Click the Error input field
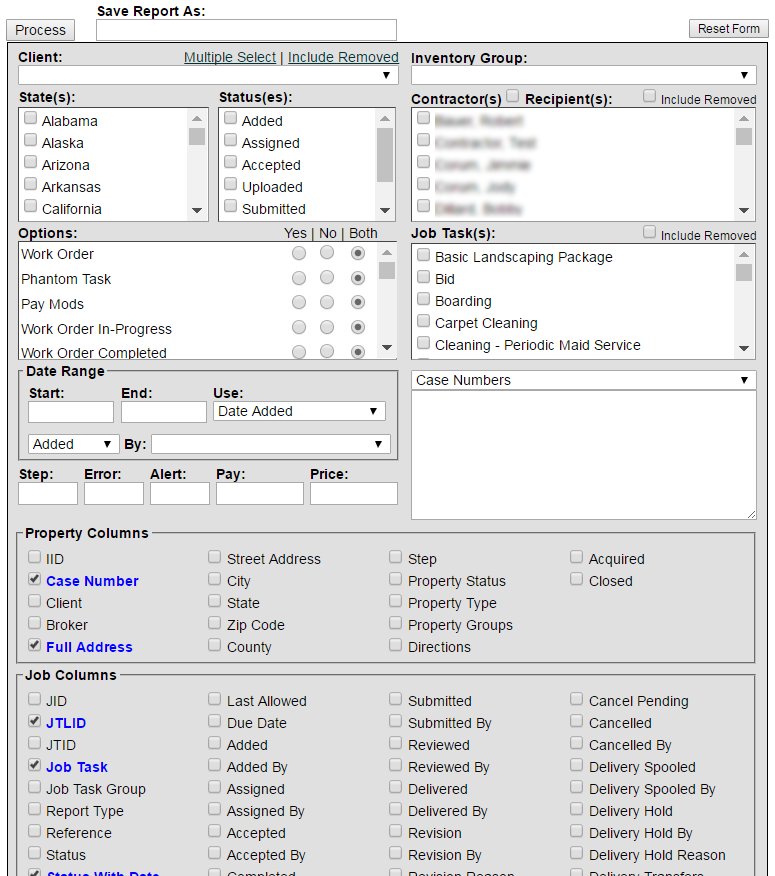The image size is (775, 876). (114, 494)
